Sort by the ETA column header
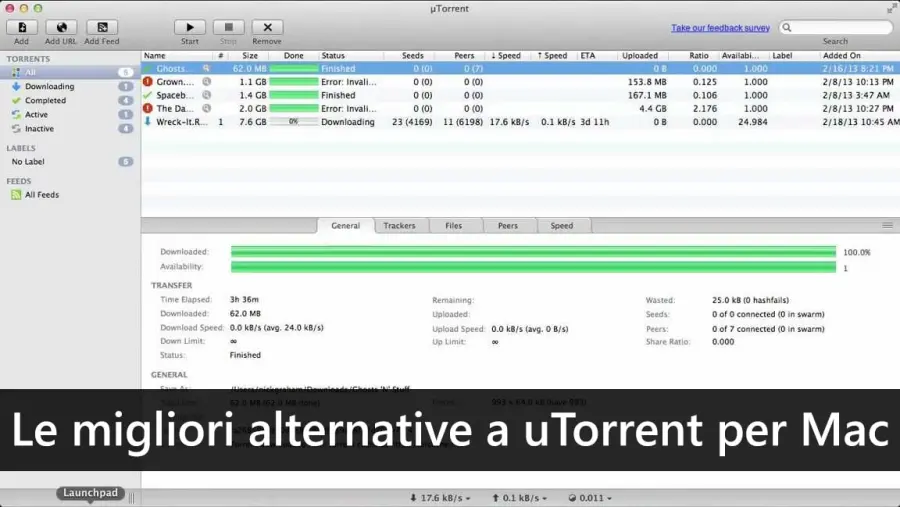 596,56
